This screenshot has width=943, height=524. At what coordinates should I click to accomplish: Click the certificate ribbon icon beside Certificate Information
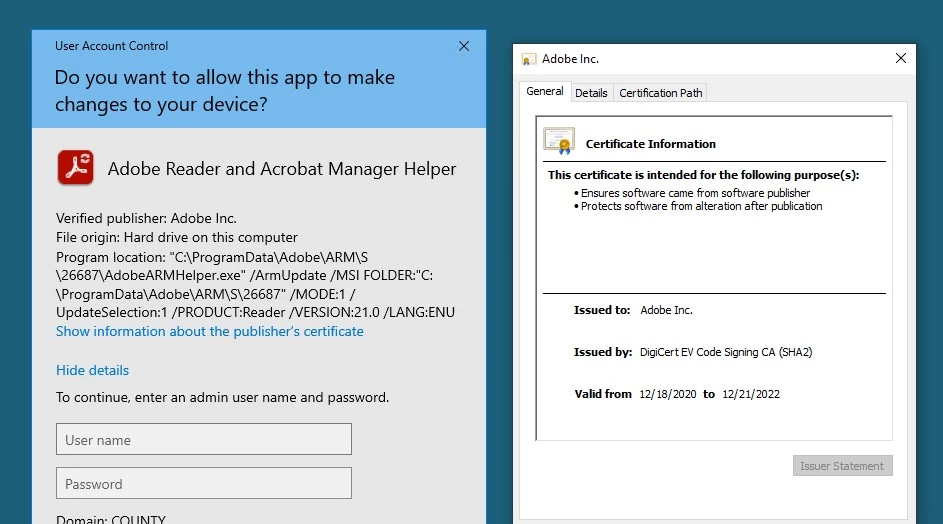coord(559,141)
